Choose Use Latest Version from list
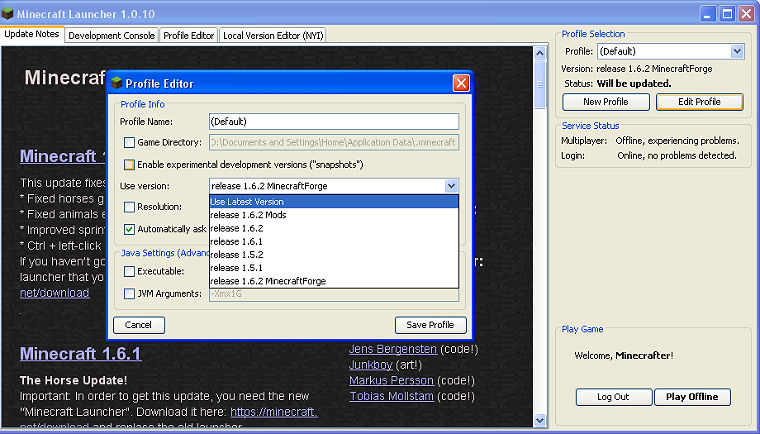 coord(334,202)
